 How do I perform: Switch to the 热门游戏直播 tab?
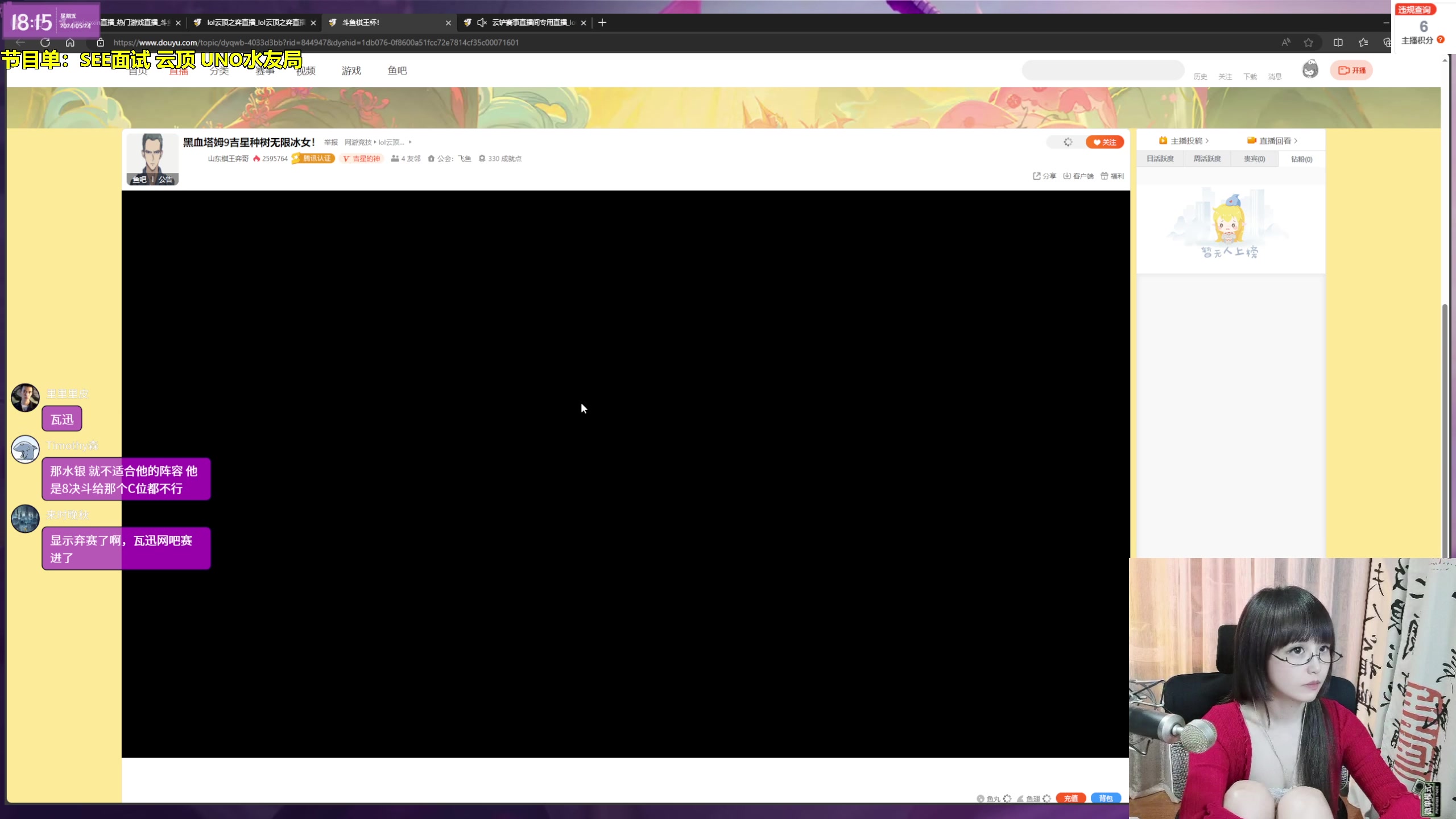click(x=135, y=23)
